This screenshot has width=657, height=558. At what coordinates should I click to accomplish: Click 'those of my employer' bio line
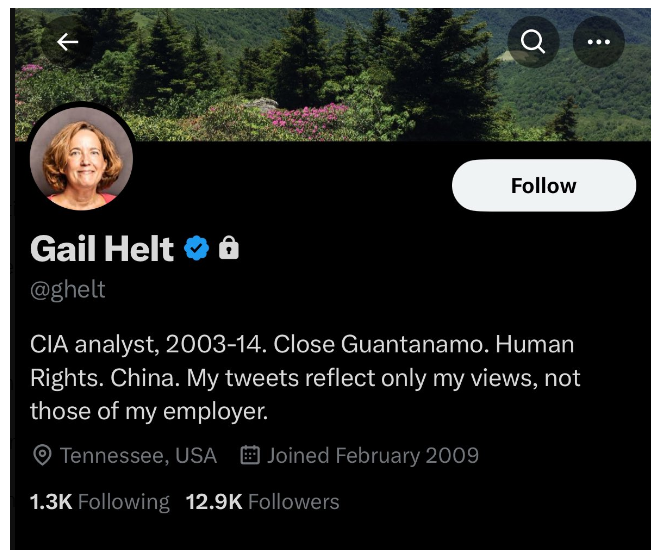tap(149, 411)
